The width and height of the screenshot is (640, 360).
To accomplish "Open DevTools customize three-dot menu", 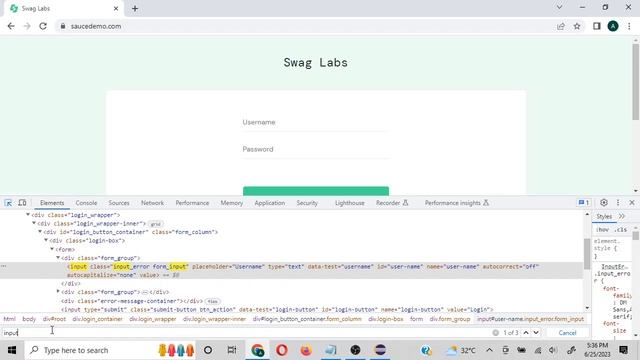I will 618,203.
